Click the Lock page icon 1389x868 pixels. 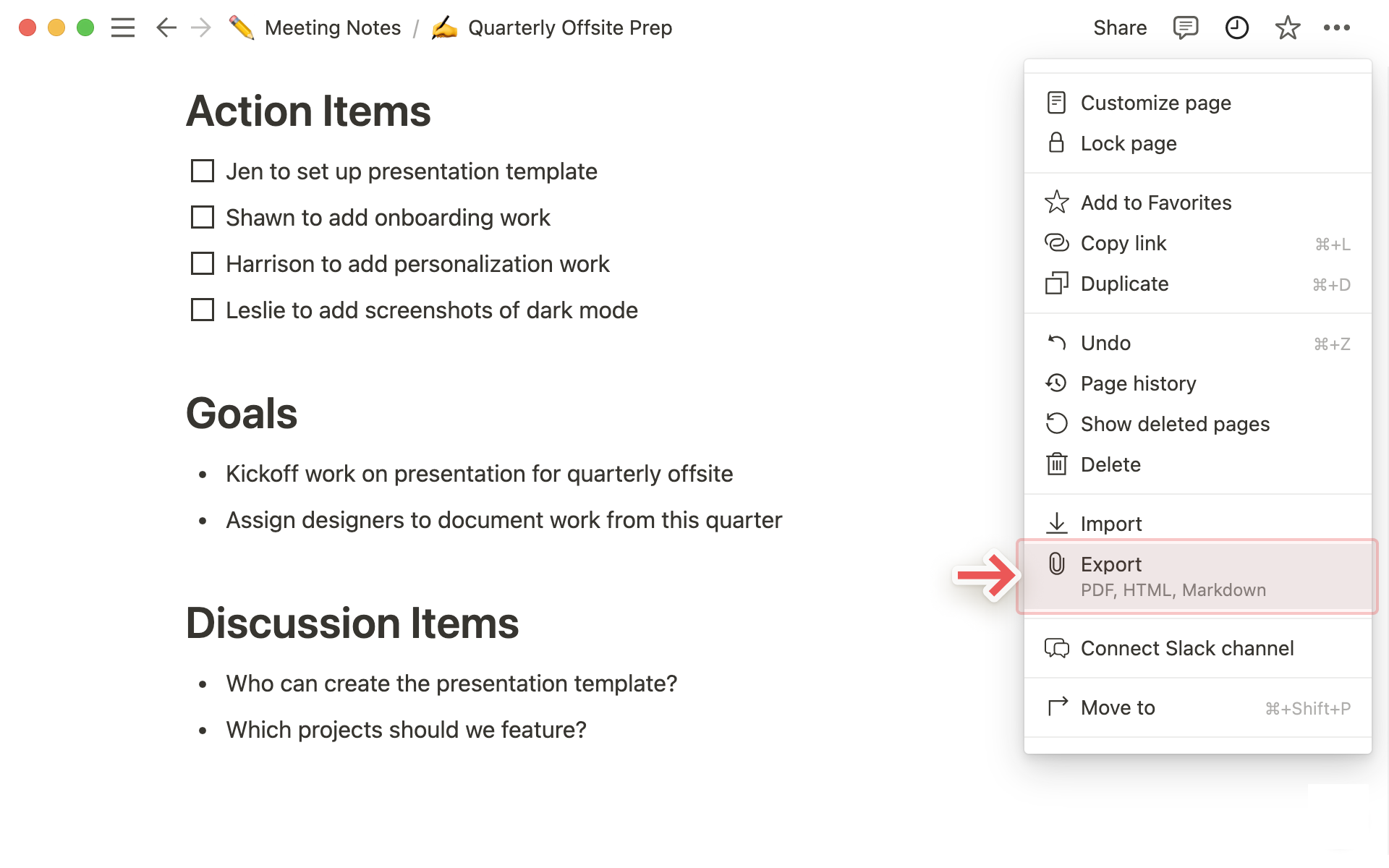click(1056, 143)
